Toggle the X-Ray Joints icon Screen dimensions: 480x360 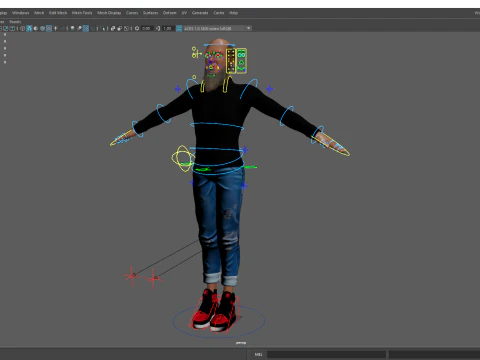point(126,28)
